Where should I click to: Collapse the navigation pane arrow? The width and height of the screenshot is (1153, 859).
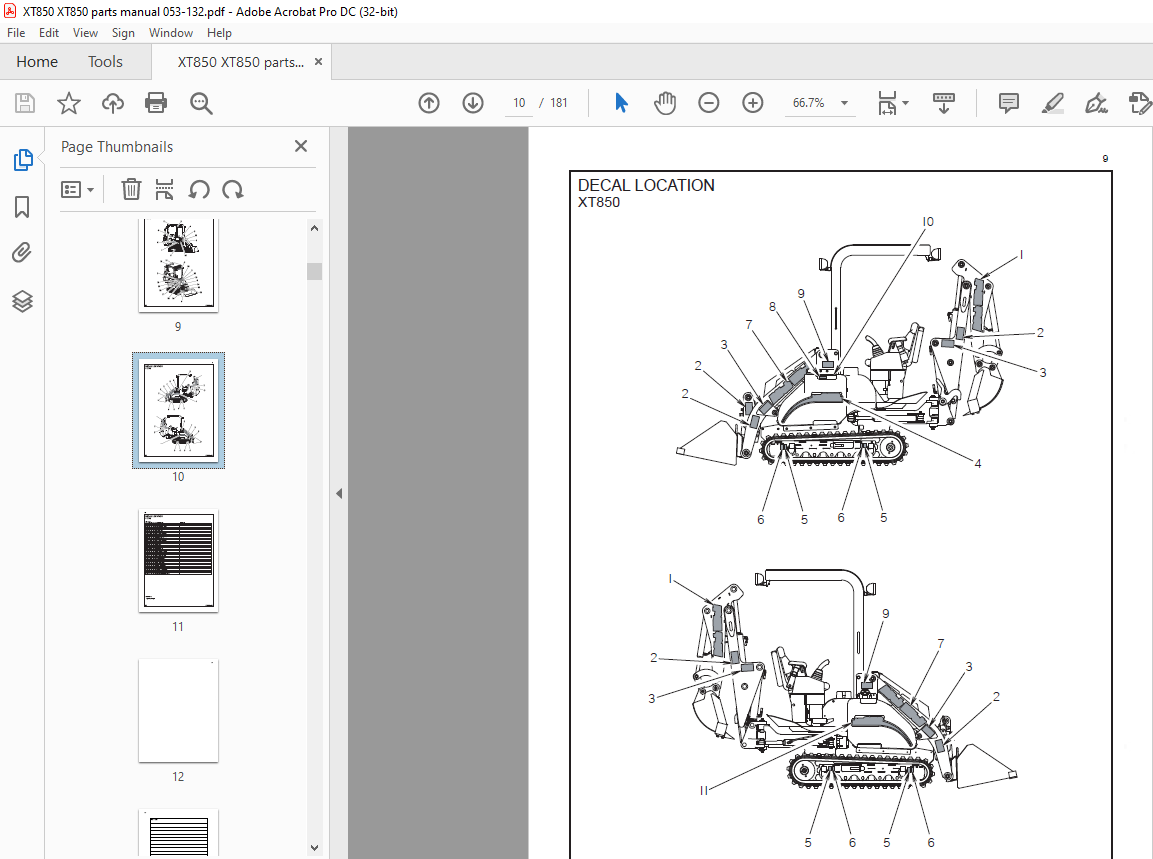[x=339, y=493]
